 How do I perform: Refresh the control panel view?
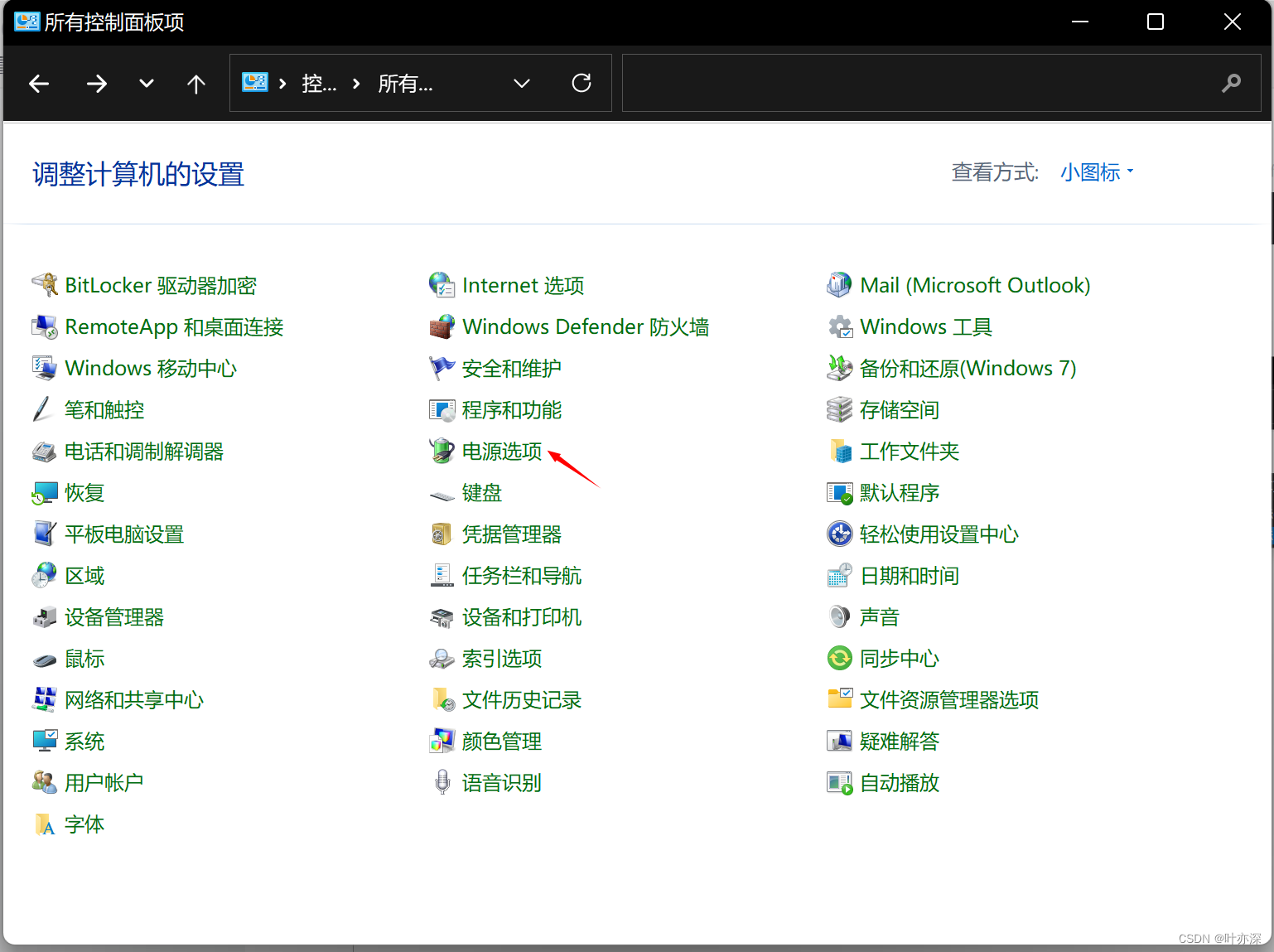coord(582,83)
